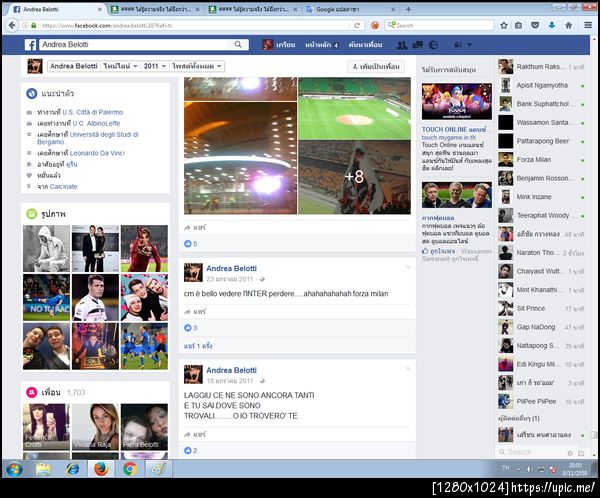The width and height of the screenshot is (600, 498).
Task: Click the Add Friend button
Action: pos(376,67)
